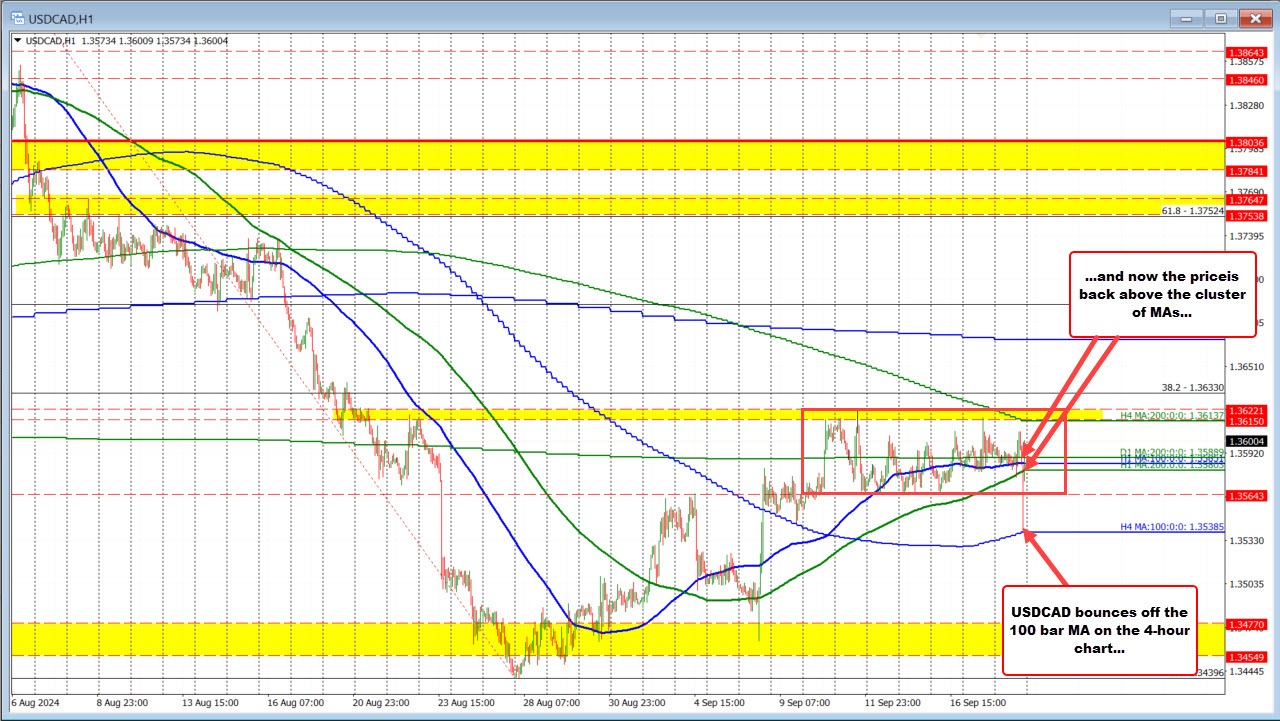Click the H4 MA:200 moving average label
1280x721 pixels.
pyautogui.click(x=1170, y=416)
